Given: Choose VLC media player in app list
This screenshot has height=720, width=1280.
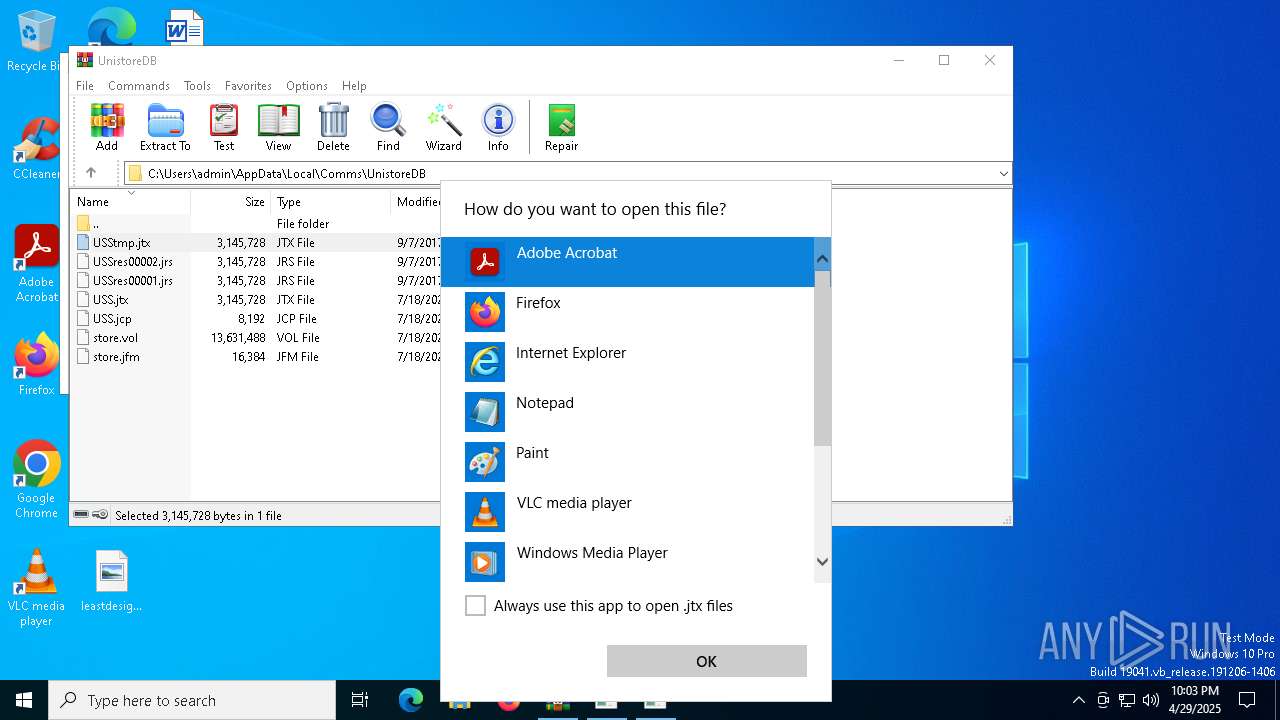Looking at the screenshot, I should tap(627, 512).
